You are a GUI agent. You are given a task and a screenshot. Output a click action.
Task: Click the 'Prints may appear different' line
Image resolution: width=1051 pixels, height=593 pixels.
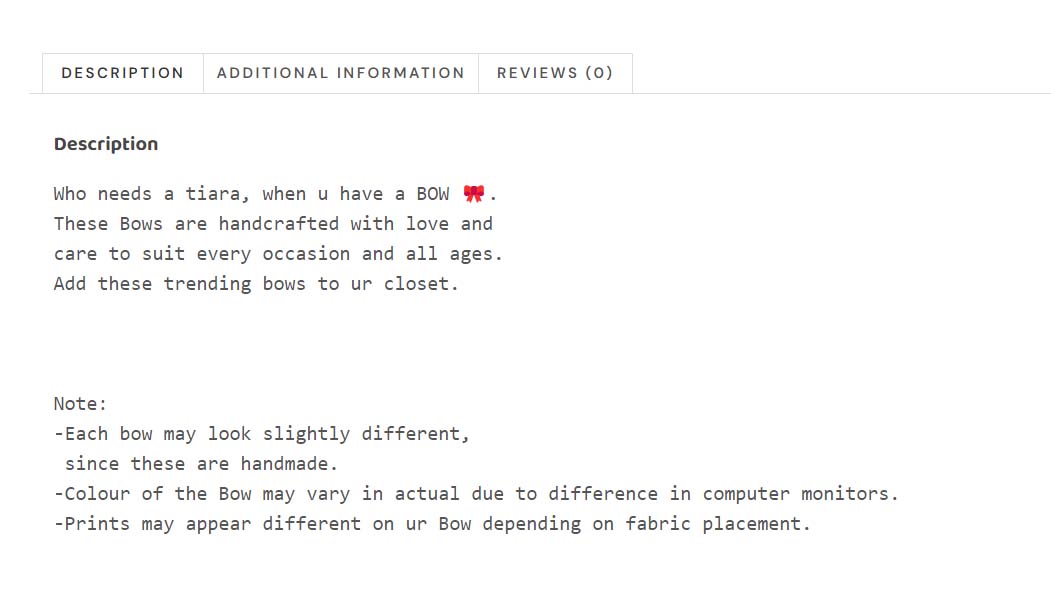click(432, 524)
